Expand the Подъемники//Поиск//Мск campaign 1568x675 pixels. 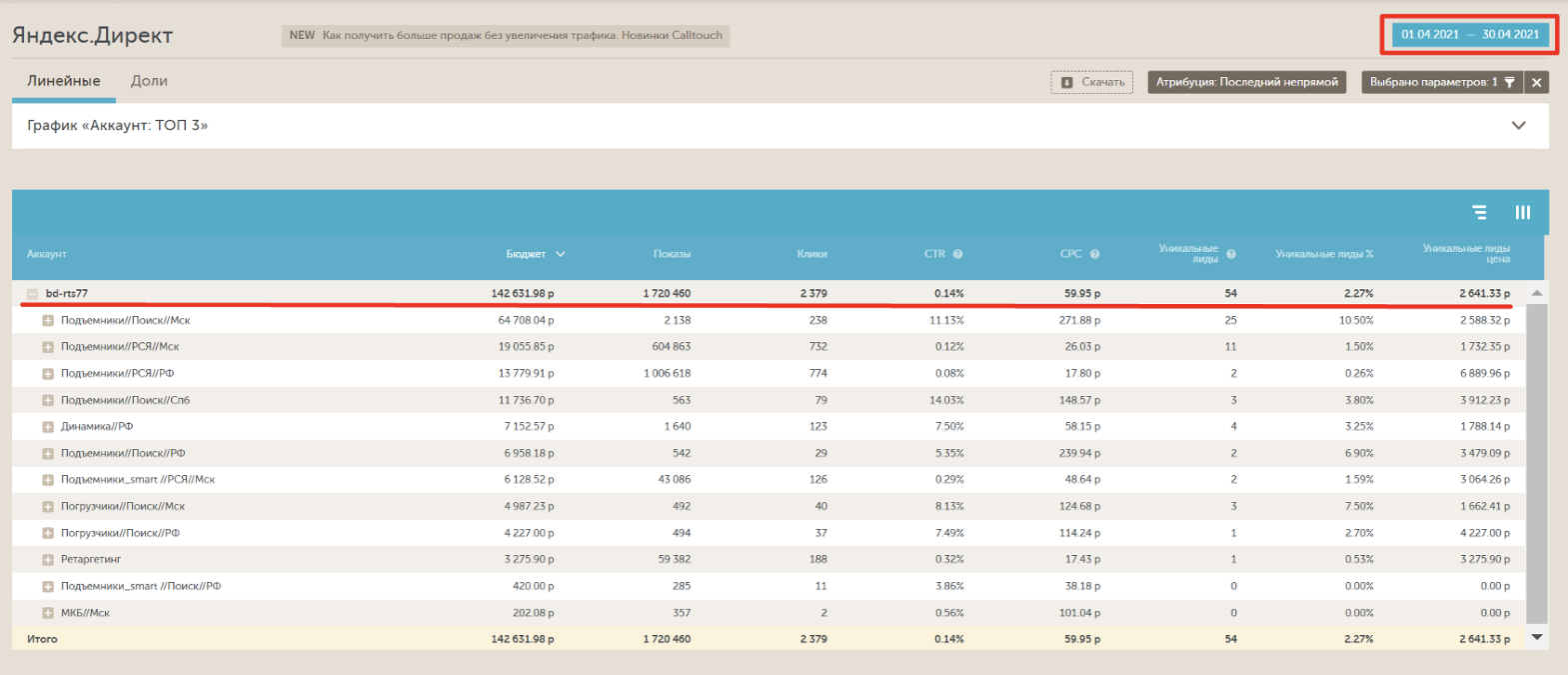point(47,321)
